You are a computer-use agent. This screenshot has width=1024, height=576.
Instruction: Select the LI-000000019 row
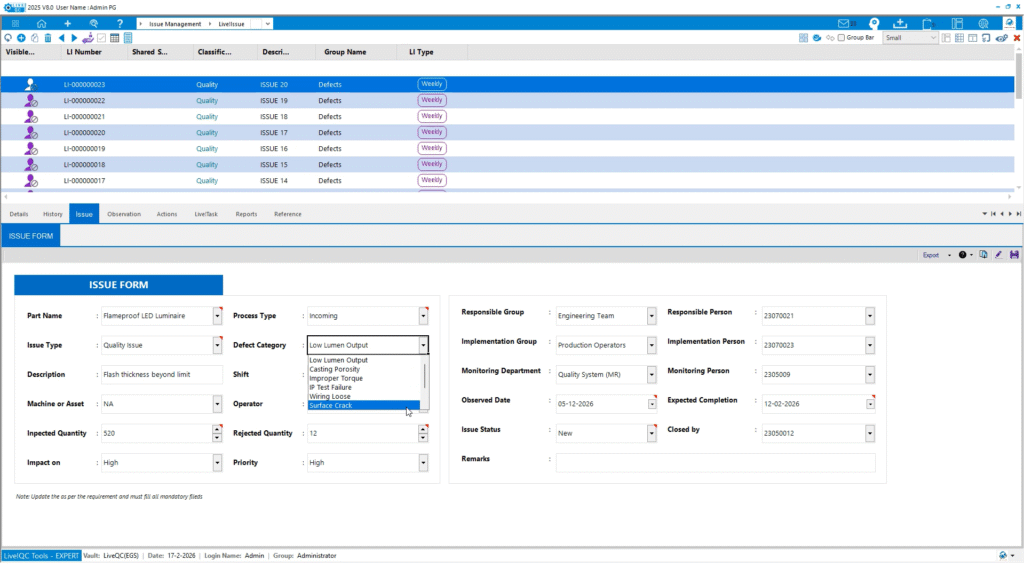tap(507, 148)
